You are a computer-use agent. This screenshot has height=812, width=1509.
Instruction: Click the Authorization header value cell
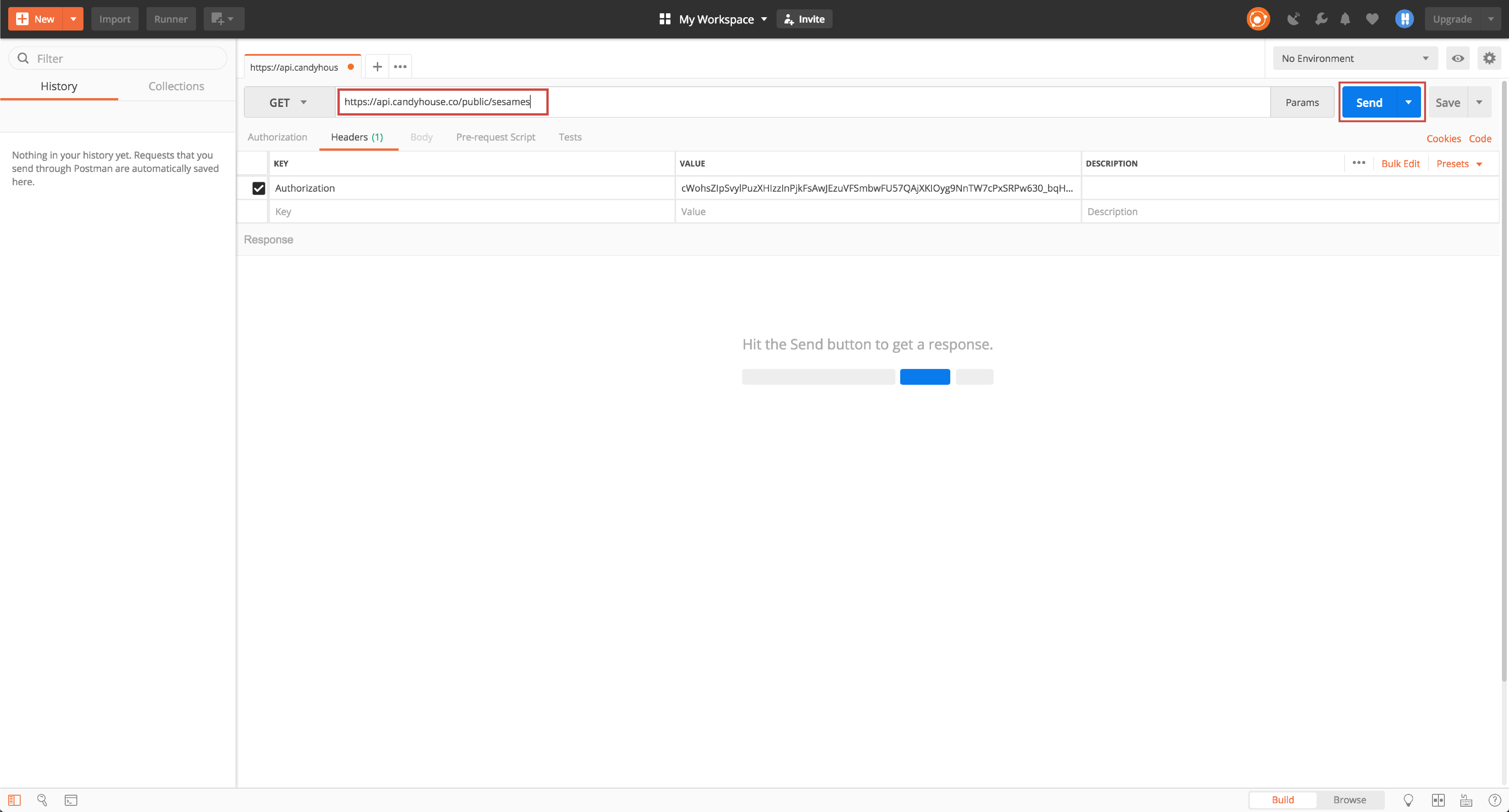pos(878,188)
